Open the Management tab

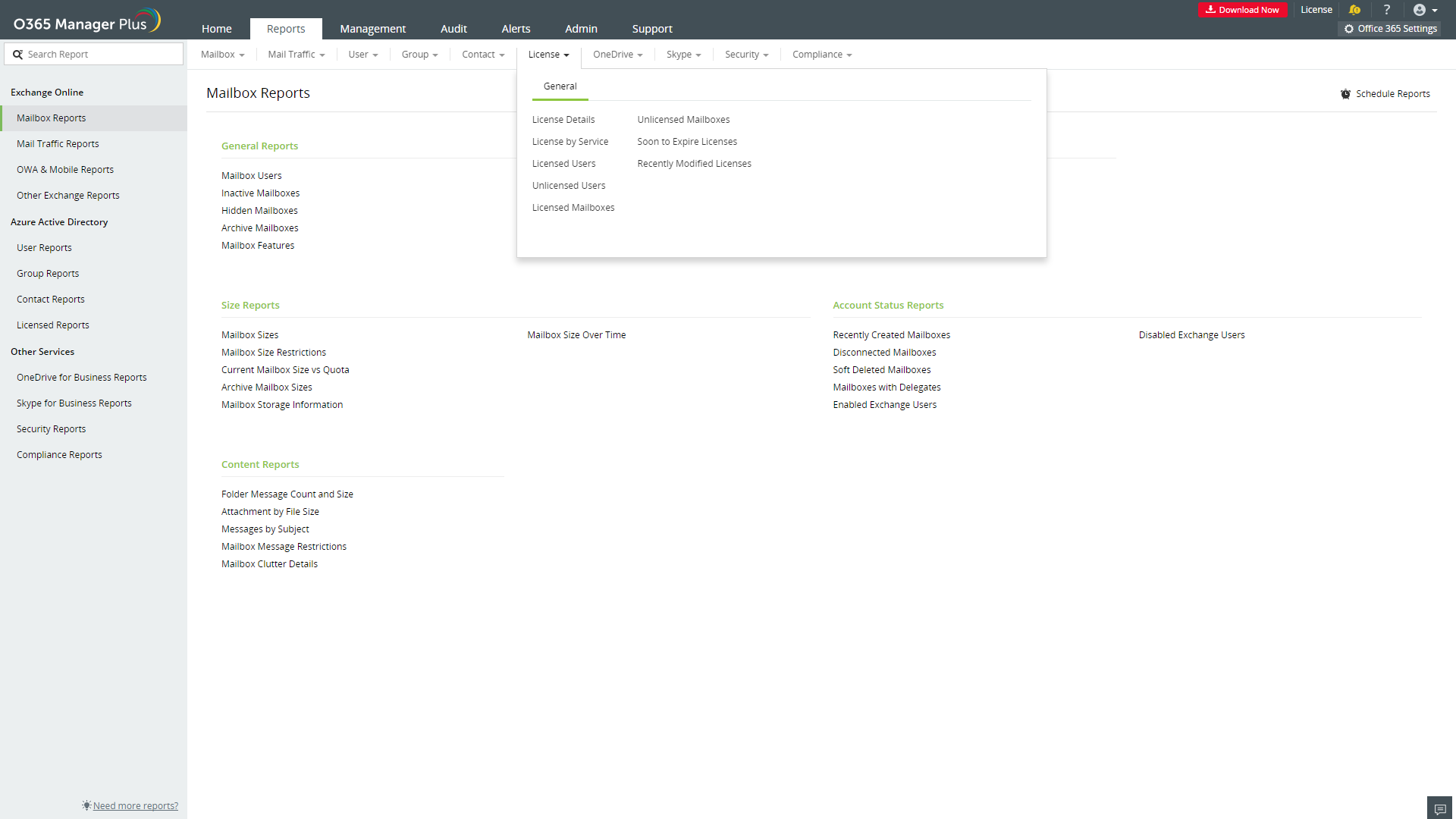point(372,29)
